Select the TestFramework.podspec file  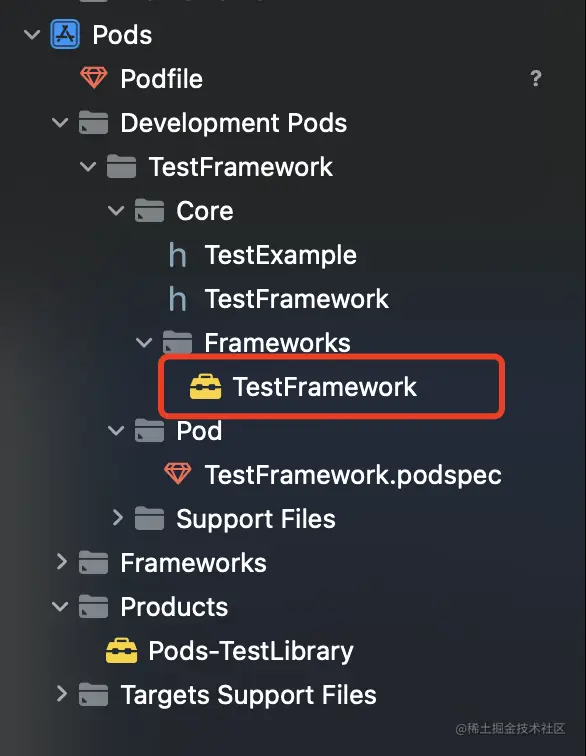pos(333,475)
